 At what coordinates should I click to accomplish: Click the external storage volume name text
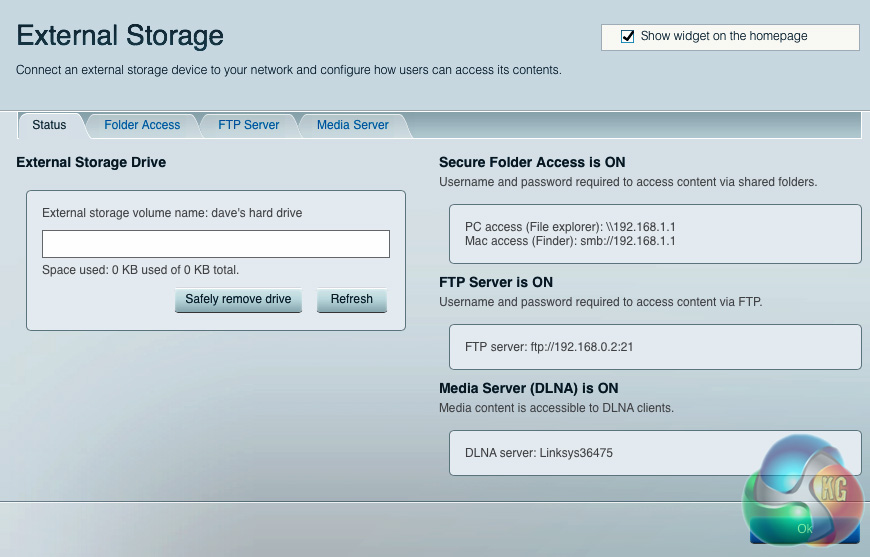tap(172, 213)
